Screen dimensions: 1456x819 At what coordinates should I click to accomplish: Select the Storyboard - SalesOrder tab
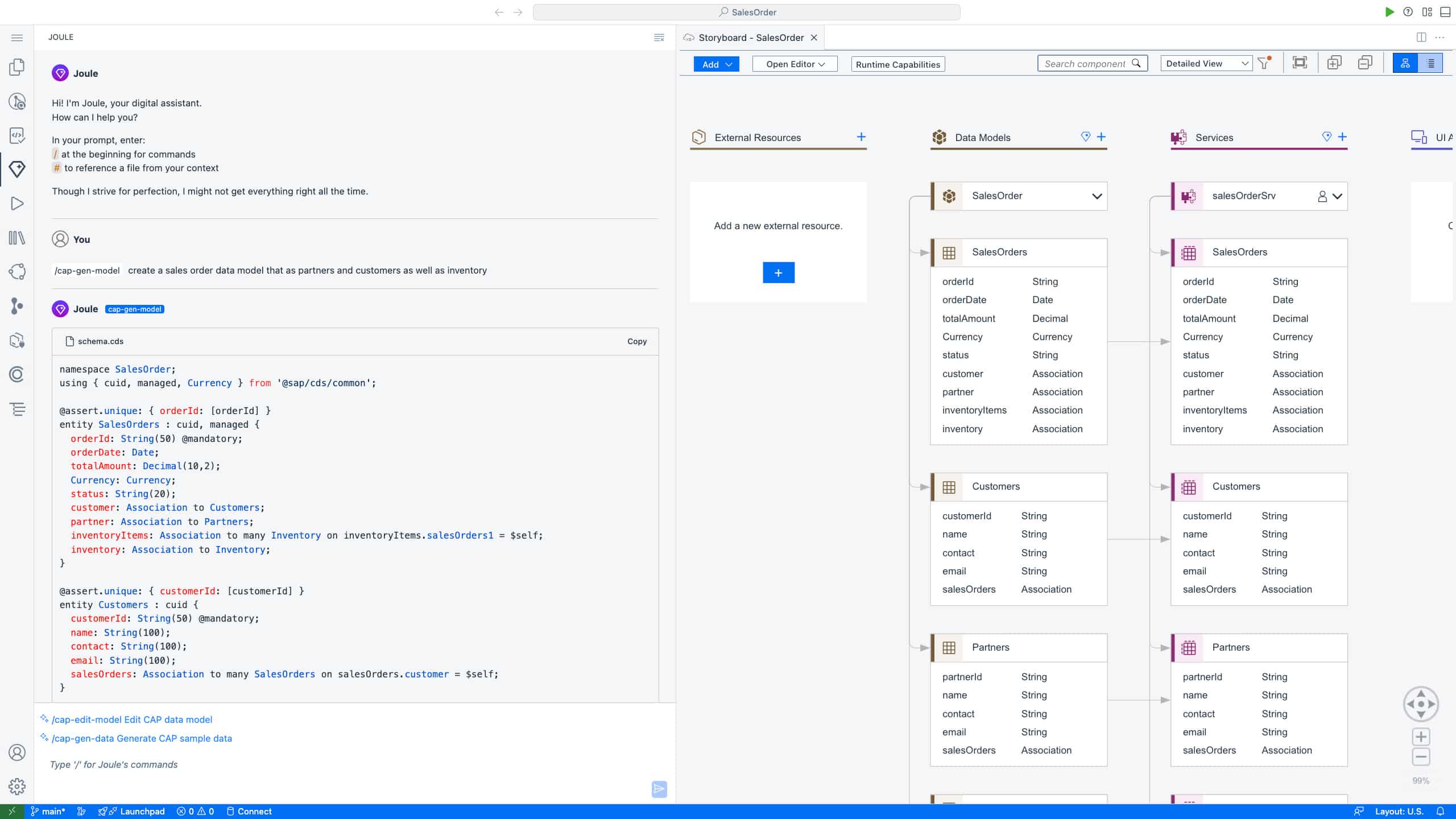[x=751, y=38]
